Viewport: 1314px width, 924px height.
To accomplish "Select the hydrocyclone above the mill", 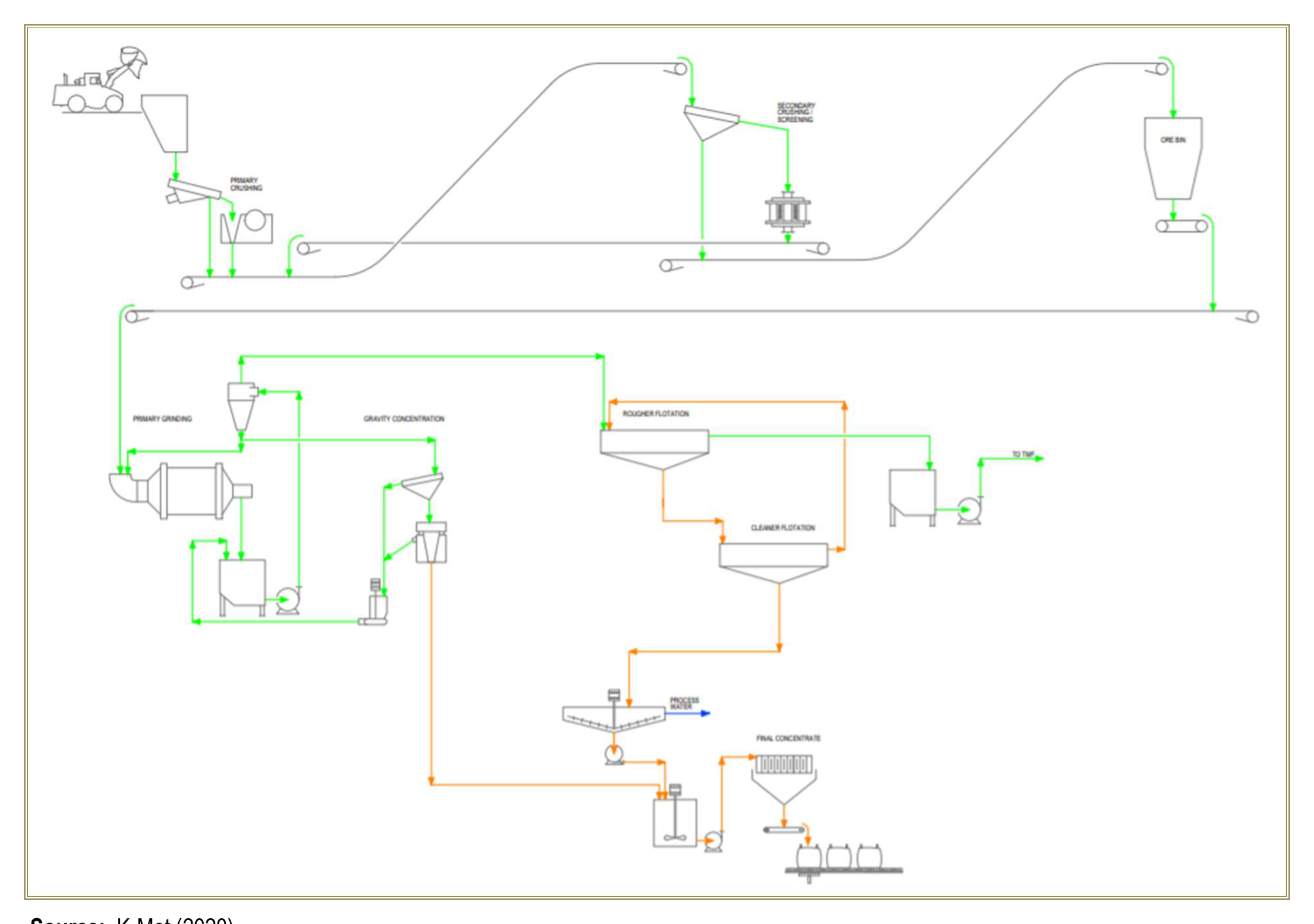I will 242,406.
